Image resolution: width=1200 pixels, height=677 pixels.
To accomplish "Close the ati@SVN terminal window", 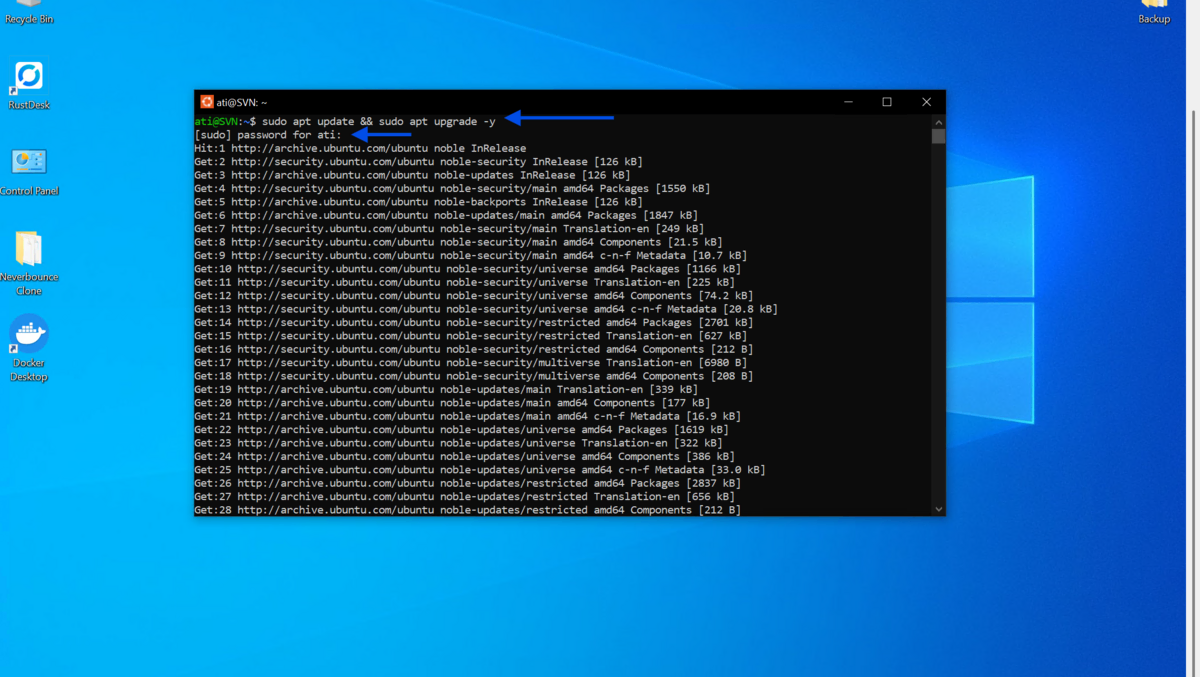I will (x=926, y=102).
